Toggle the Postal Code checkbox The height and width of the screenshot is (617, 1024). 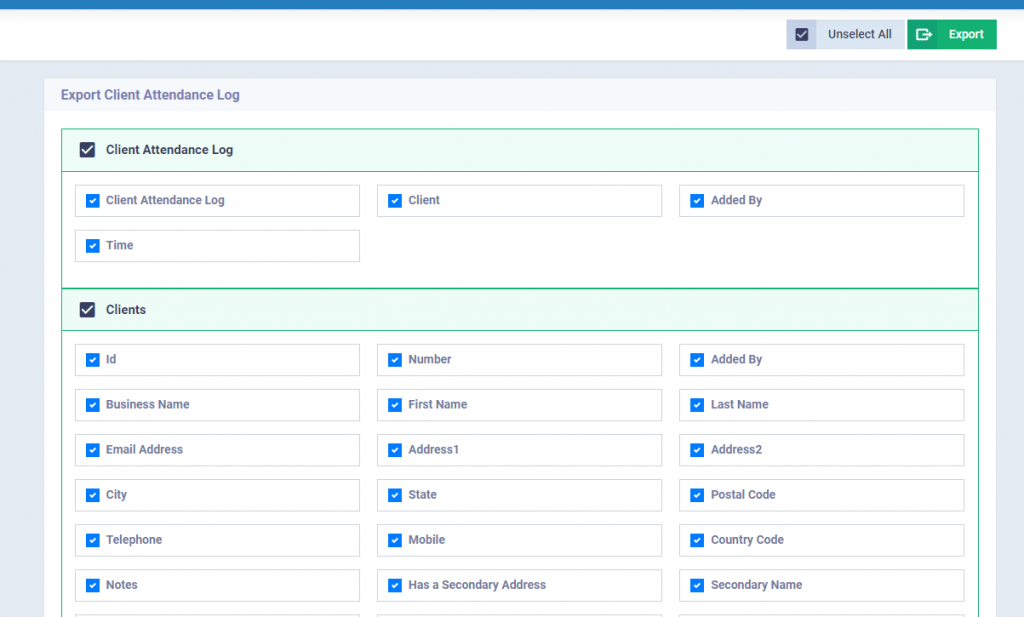click(x=697, y=494)
